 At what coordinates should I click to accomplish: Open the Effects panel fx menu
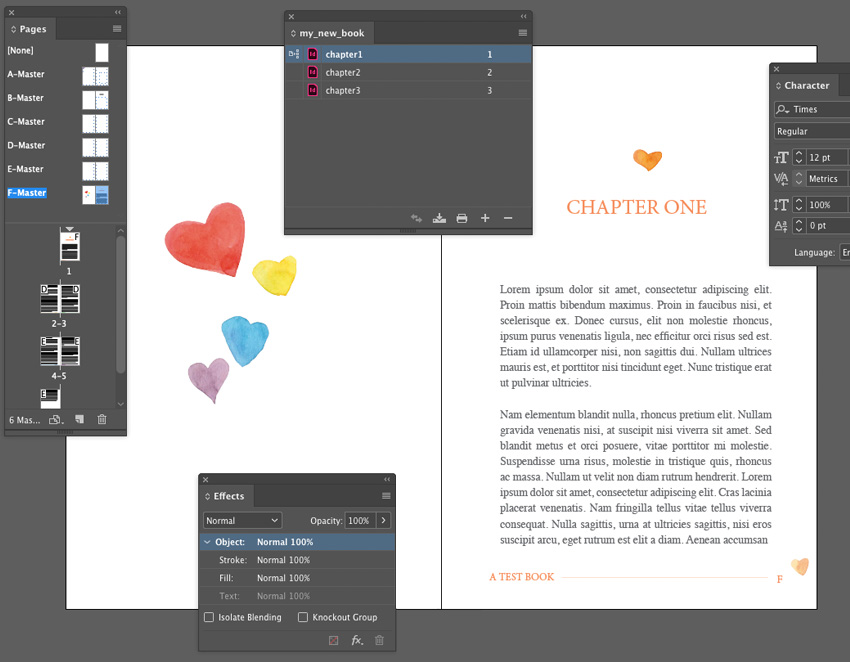(x=357, y=640)
